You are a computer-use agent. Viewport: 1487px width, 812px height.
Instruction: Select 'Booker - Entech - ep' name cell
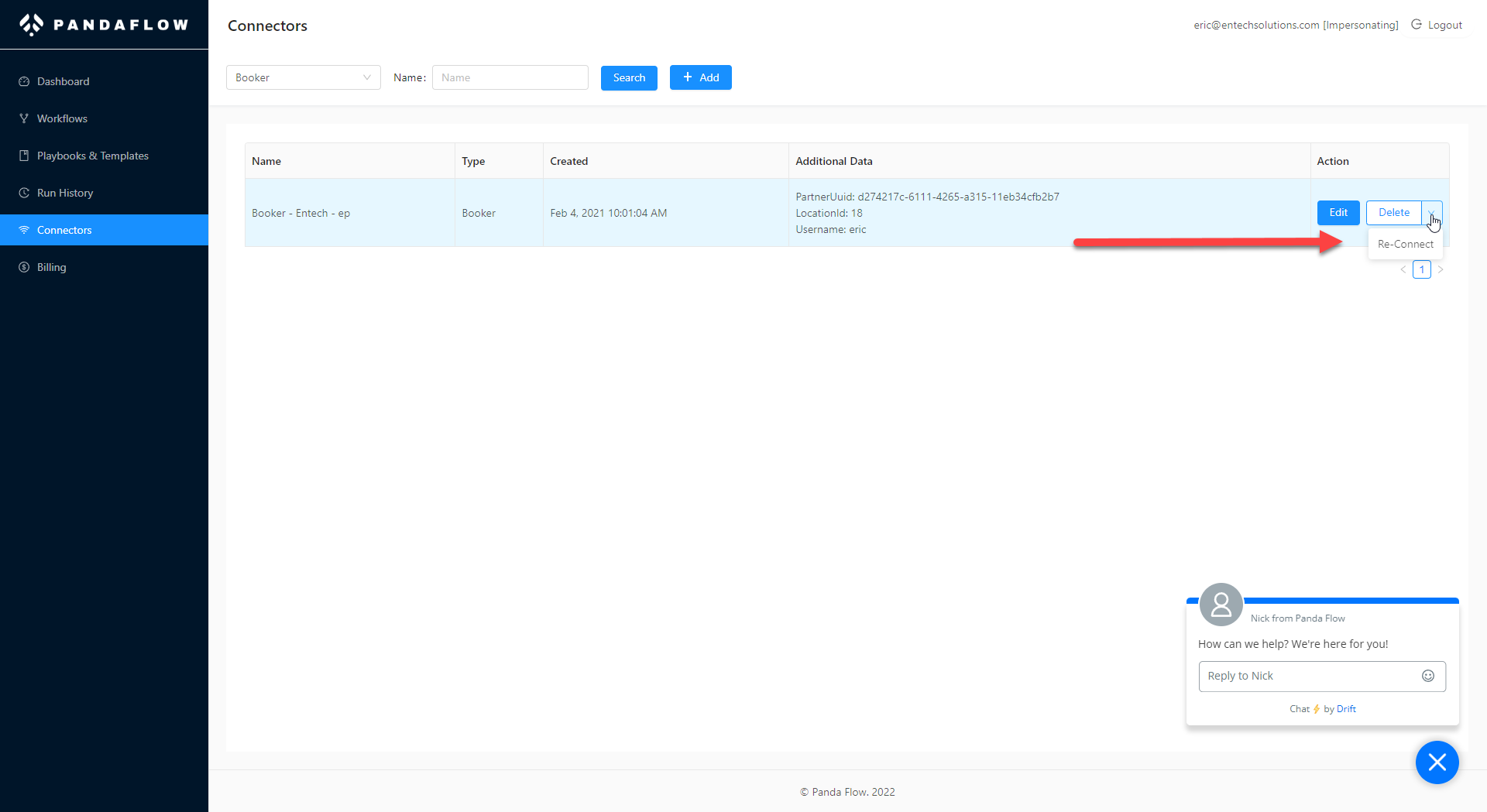[x=350, y=213]
